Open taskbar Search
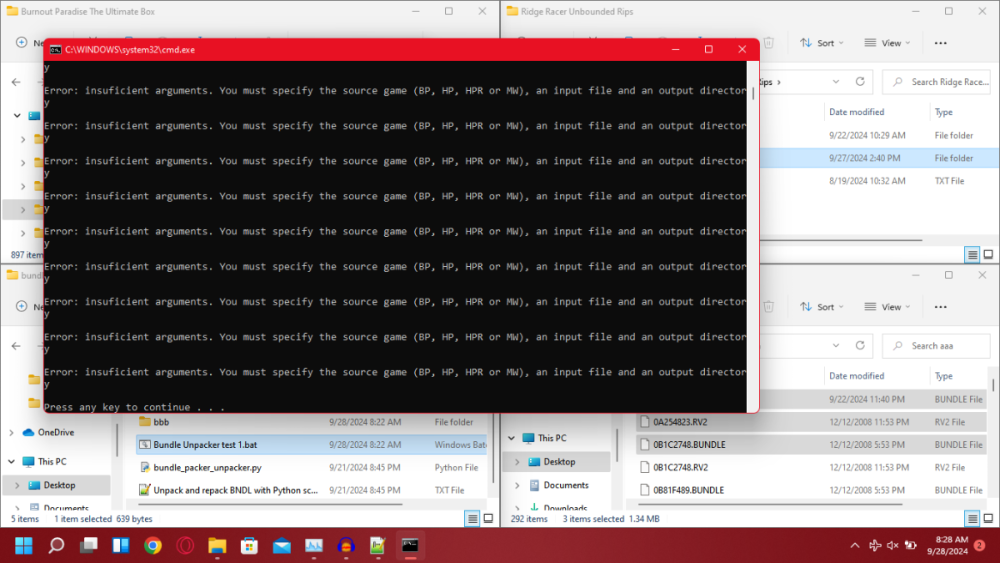1000x563 pixels. coord(56,546)
